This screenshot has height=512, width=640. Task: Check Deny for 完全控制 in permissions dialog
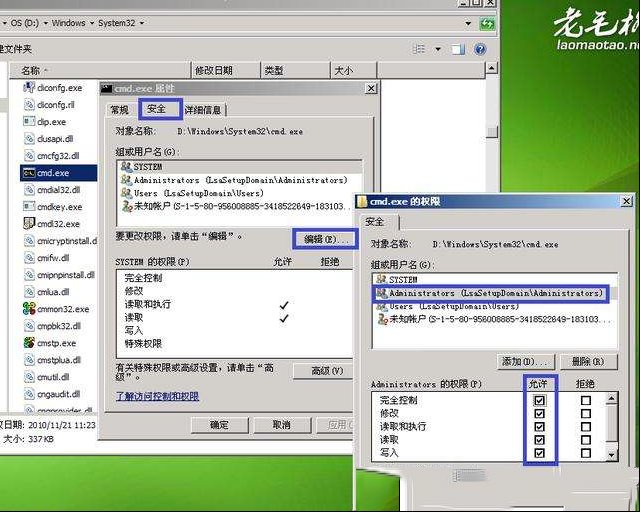pyautogui.click(x=586, y=401)
